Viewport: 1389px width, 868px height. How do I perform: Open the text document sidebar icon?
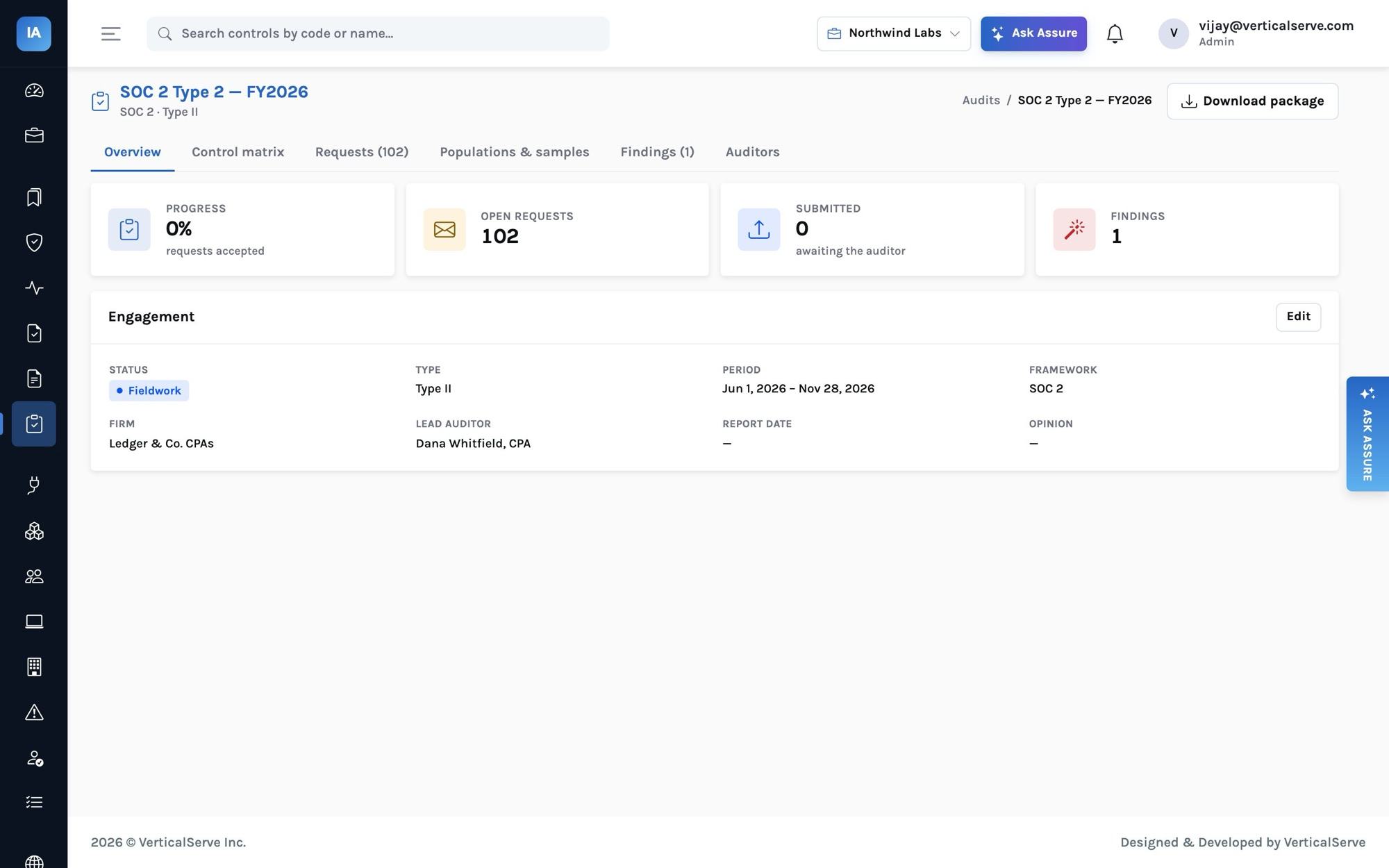point(34,378)
